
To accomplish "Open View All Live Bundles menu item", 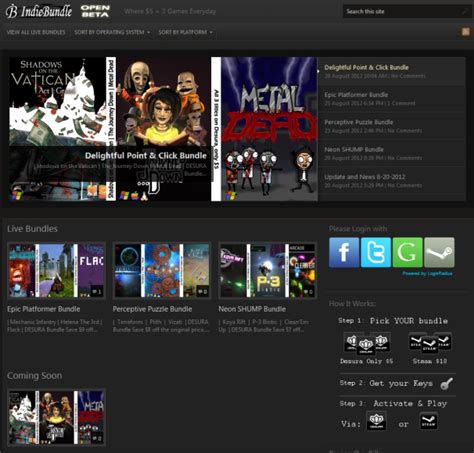I will click(x=36, y=32).
